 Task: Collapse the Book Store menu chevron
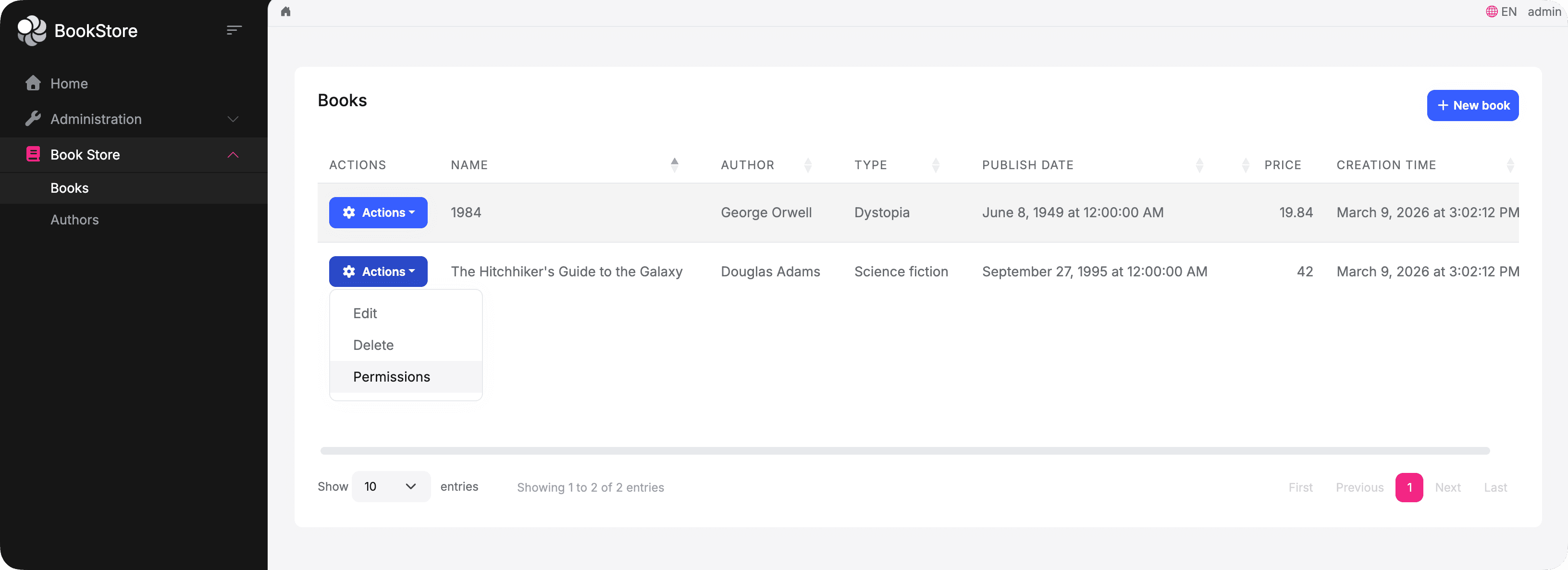(x=233, y=155)
